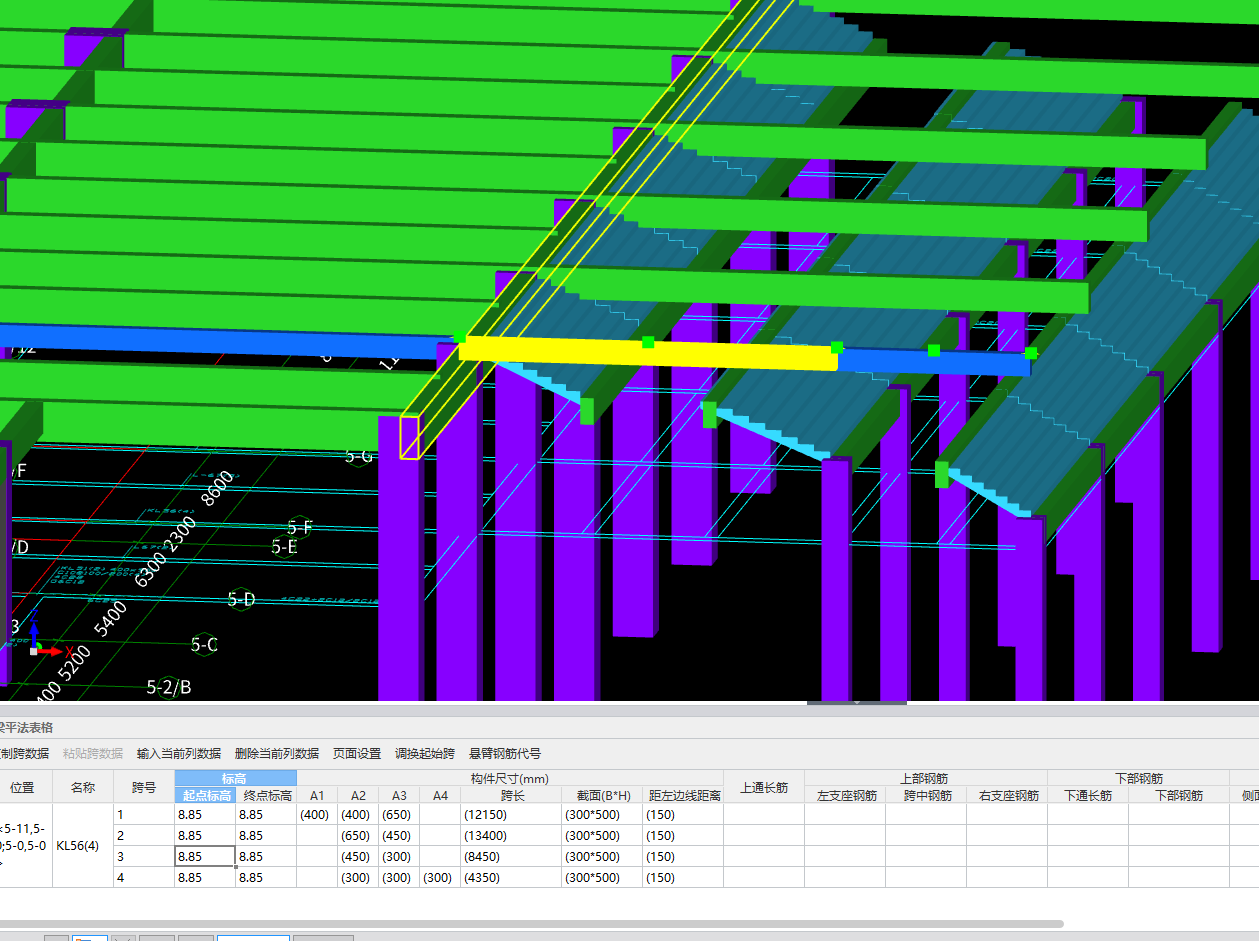
Task: Click axis label 5-D in the viewport
Action: click(241, 599)
